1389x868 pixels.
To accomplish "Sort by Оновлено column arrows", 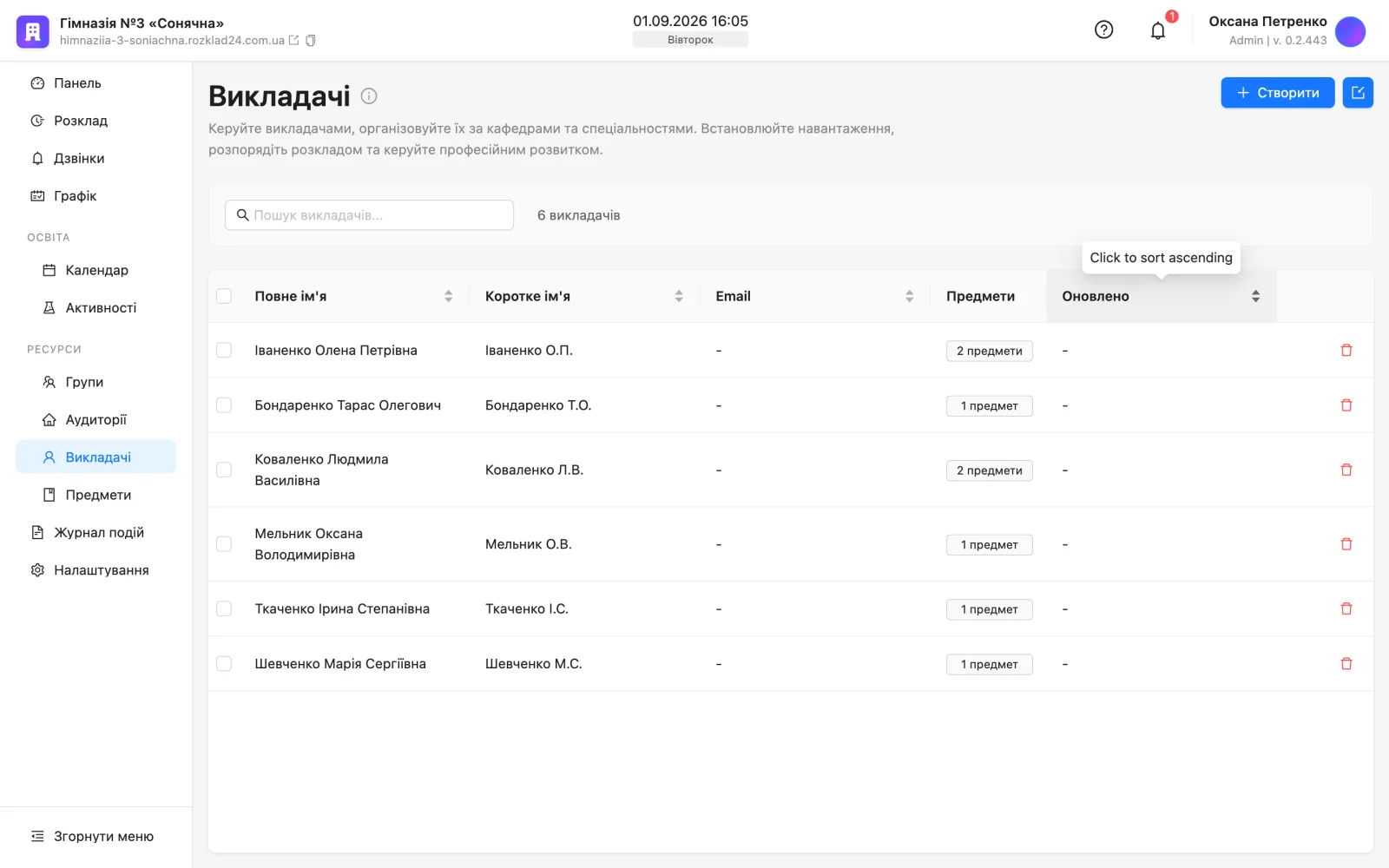I will tap(1255, 296).
